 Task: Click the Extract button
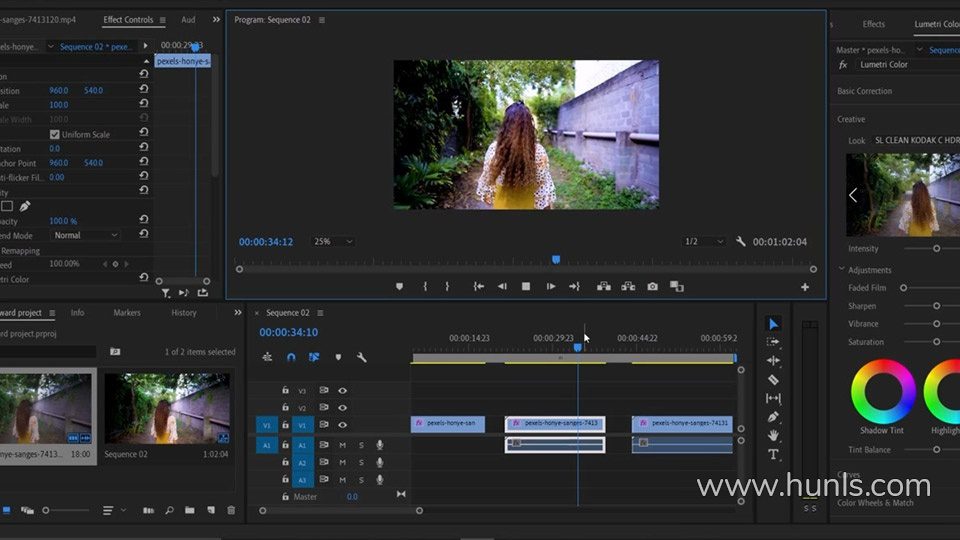[x=628, y=286]
